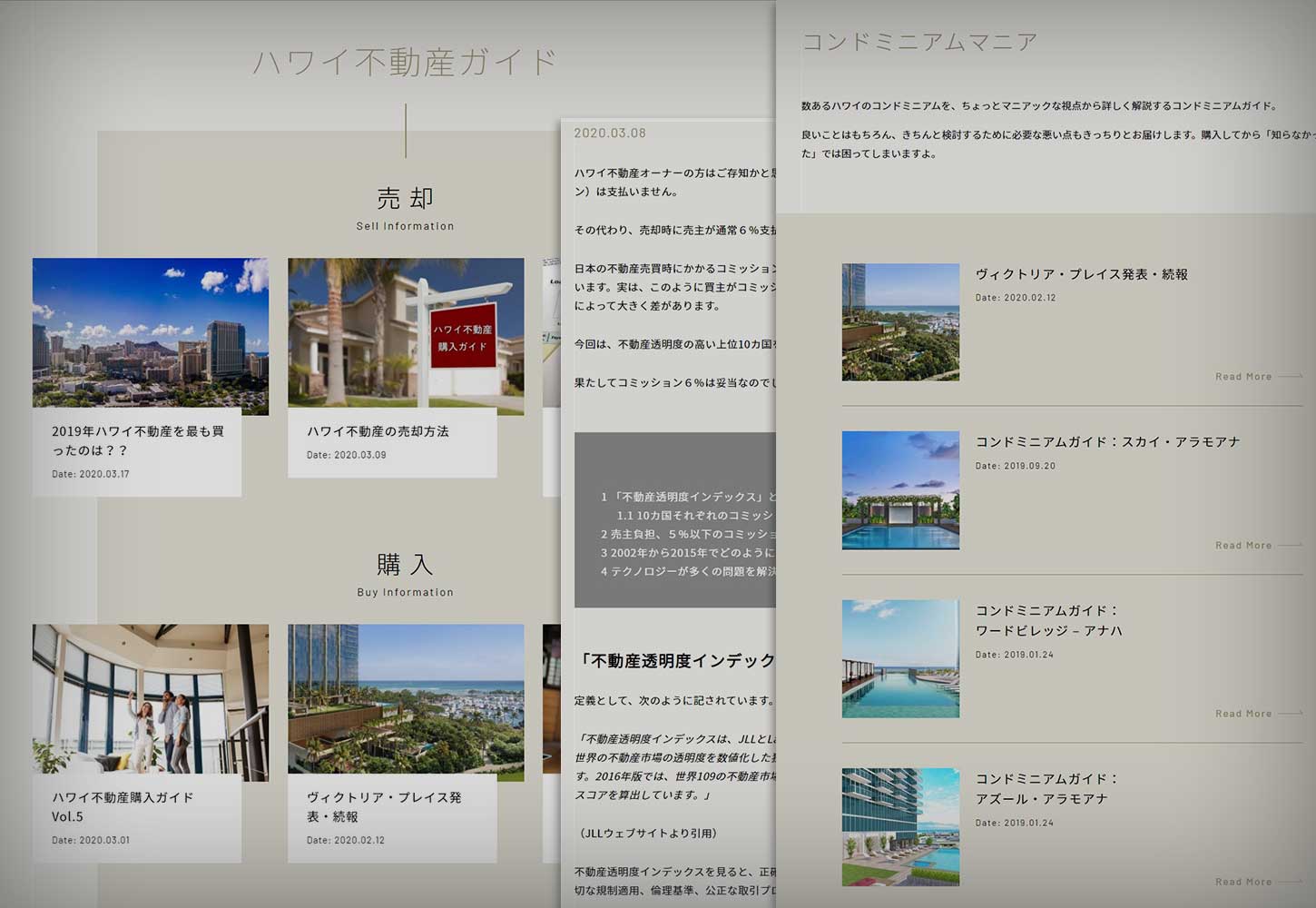Select the スカイ・アラモアナ pool thumbnail
The height and width of the screenshot is (908, 1316).
click(900, 490)
